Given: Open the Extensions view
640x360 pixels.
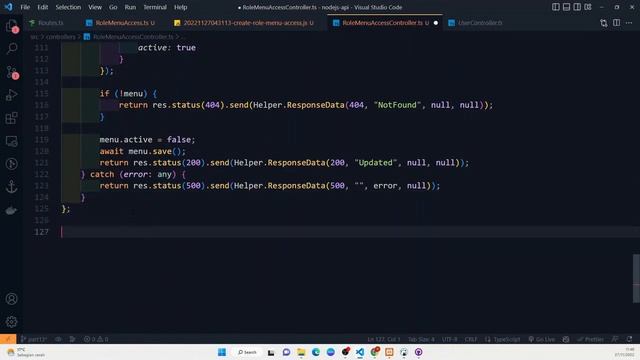Looking at the screenshot, I should click(x=11, y=118).
